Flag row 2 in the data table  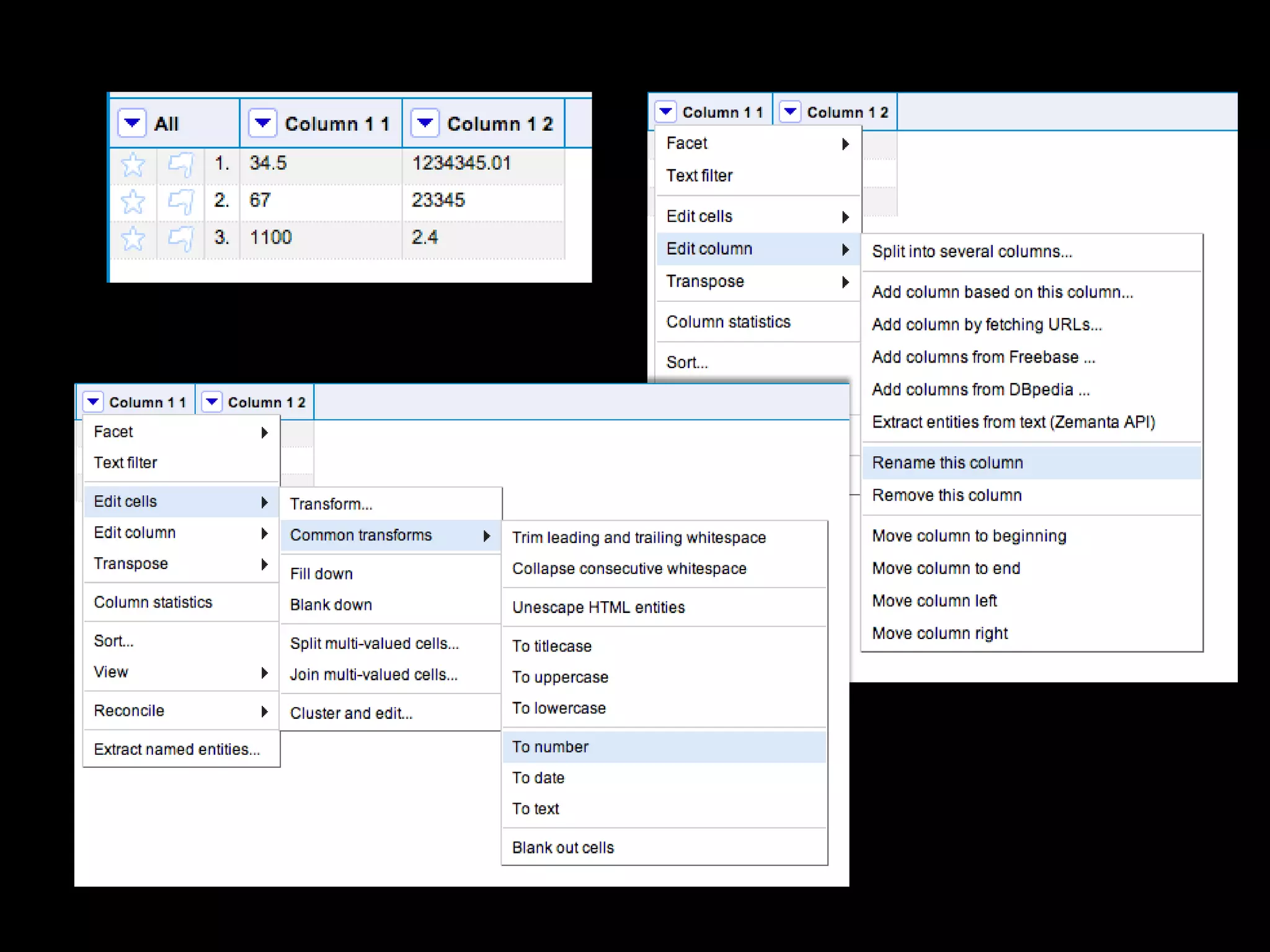tap(180, 201)
